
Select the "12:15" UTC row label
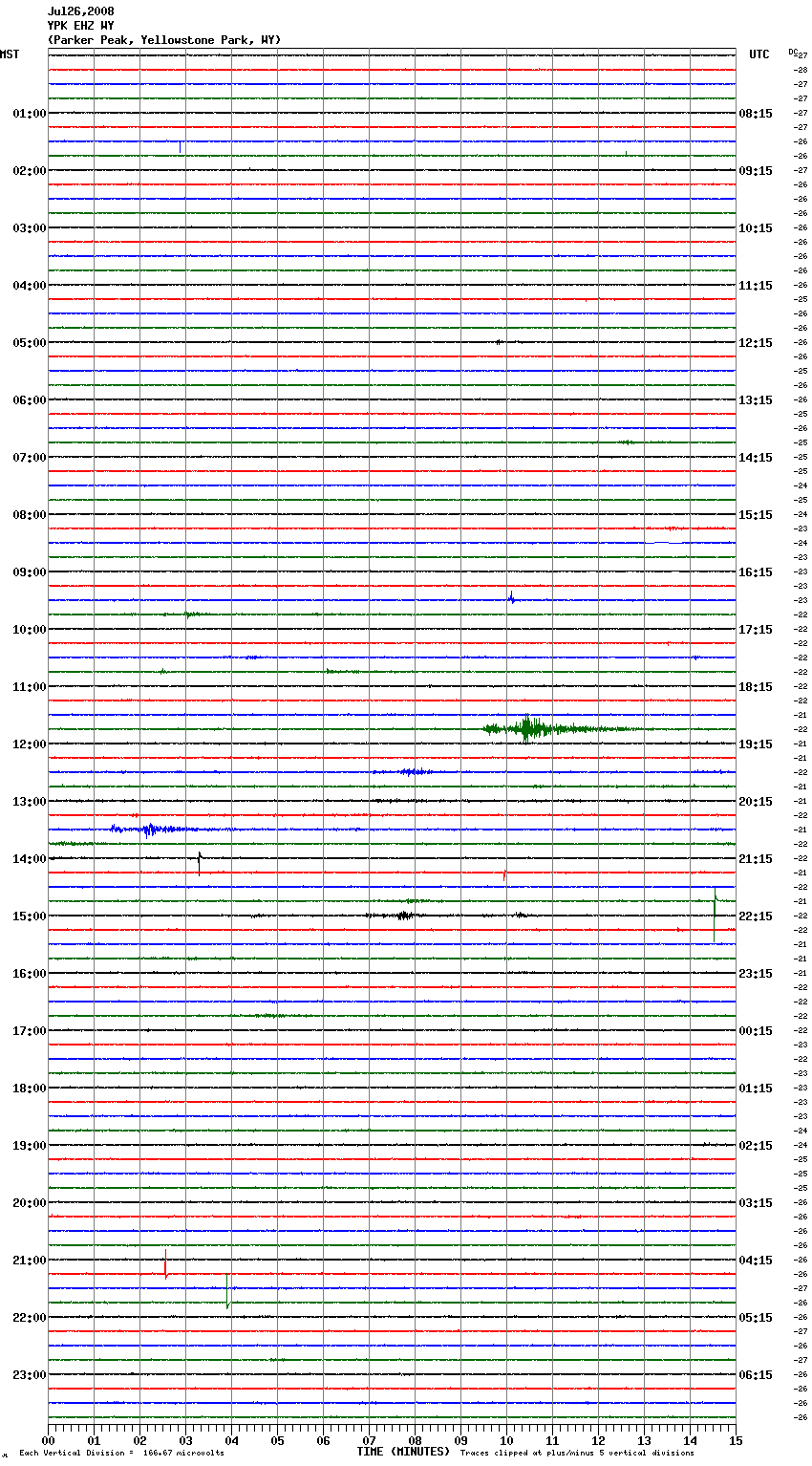pos(756,343)
